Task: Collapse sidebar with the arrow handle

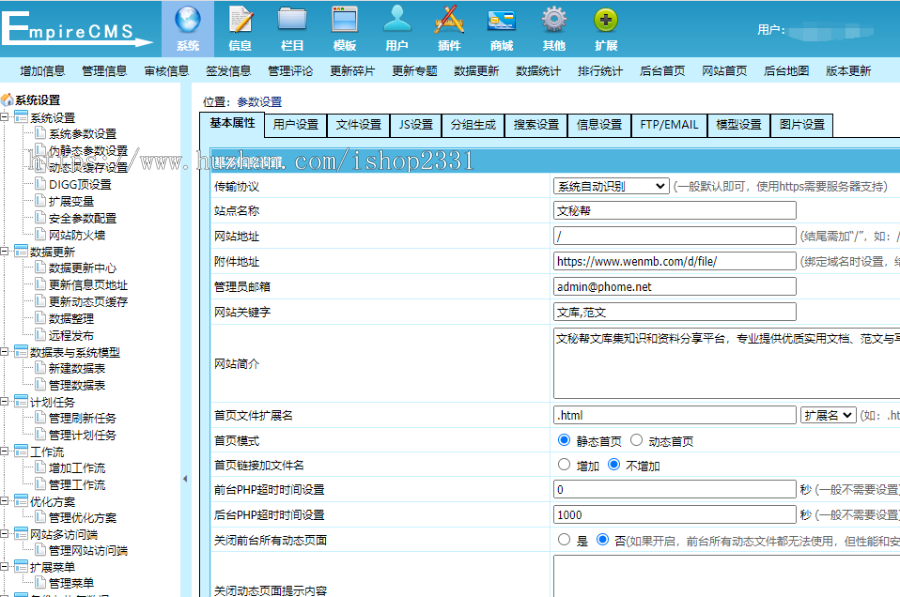Action: click(x=185, y=479)
